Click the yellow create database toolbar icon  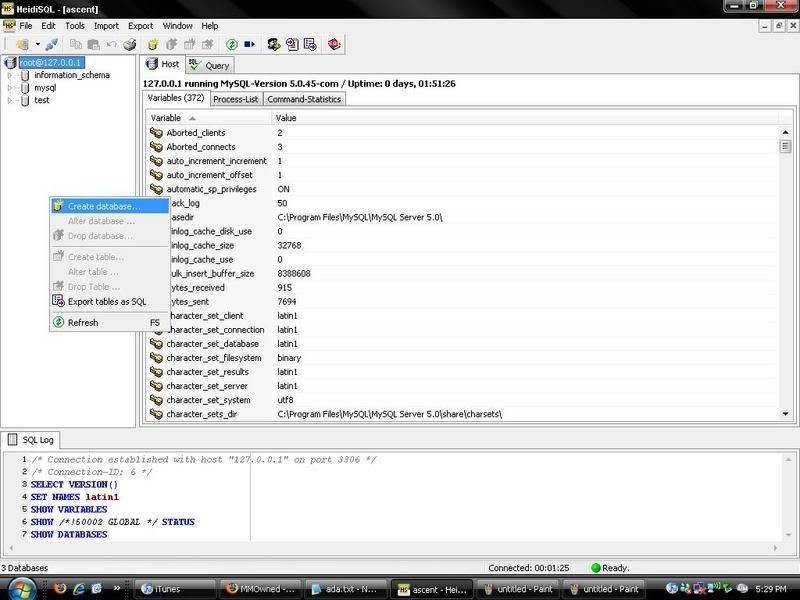point(153,44)
